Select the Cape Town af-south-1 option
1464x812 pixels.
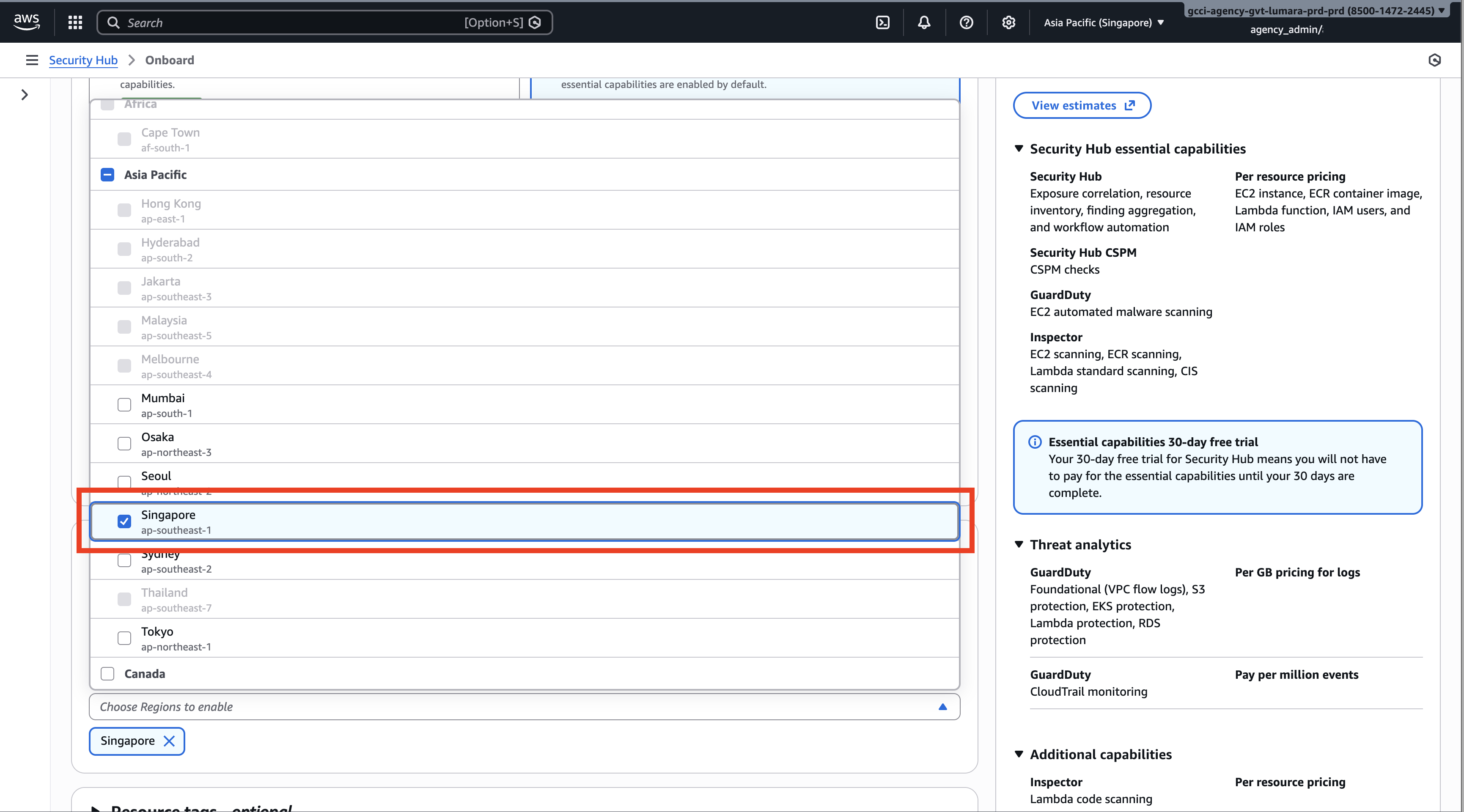525,139
